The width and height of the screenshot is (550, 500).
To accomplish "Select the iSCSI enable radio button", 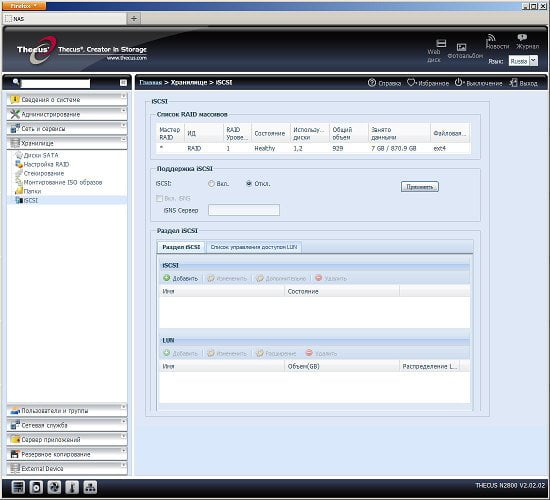I will coord(211,184).
